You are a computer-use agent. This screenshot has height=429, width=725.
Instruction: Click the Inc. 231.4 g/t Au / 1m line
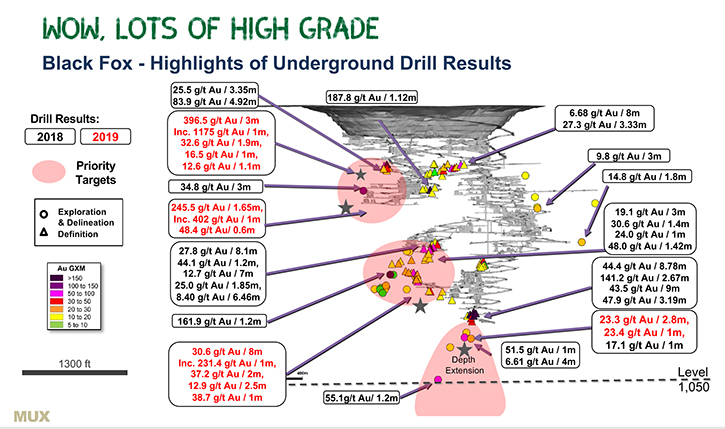coord(227,363)
